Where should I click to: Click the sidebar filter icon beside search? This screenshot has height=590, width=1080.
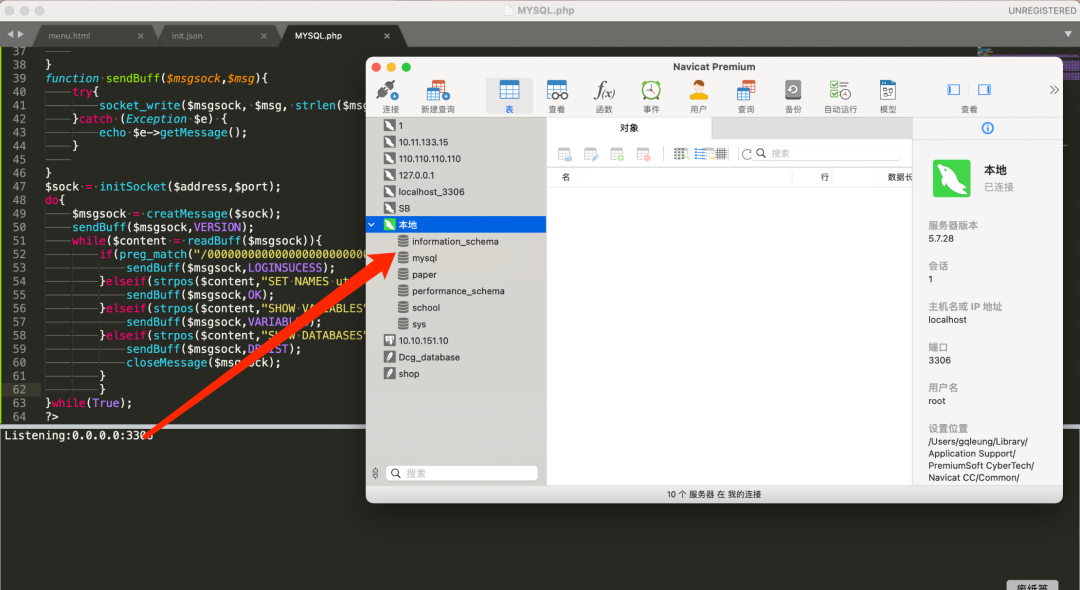[375, 473]
